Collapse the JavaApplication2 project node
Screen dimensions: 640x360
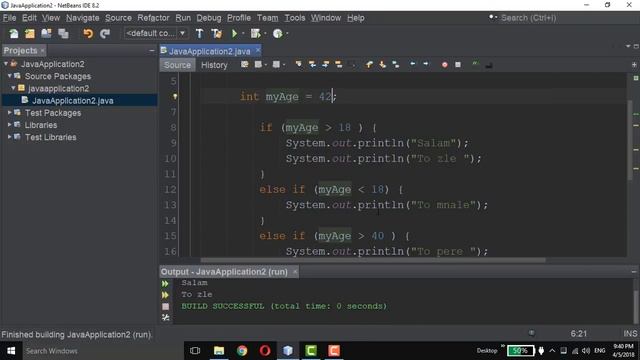(6, 64)
